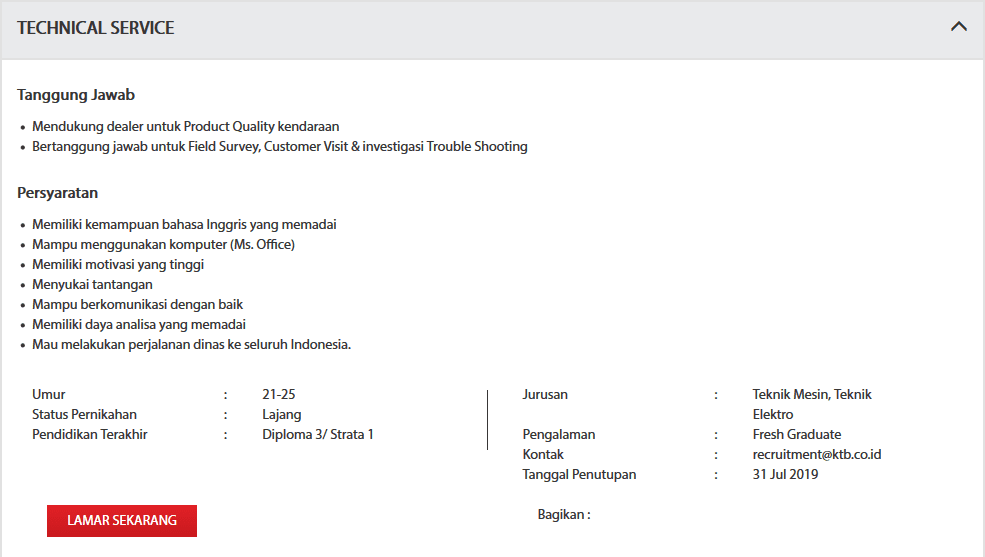
Task: Click the Tanggal Penutupan label
Action: click(579, 474)
